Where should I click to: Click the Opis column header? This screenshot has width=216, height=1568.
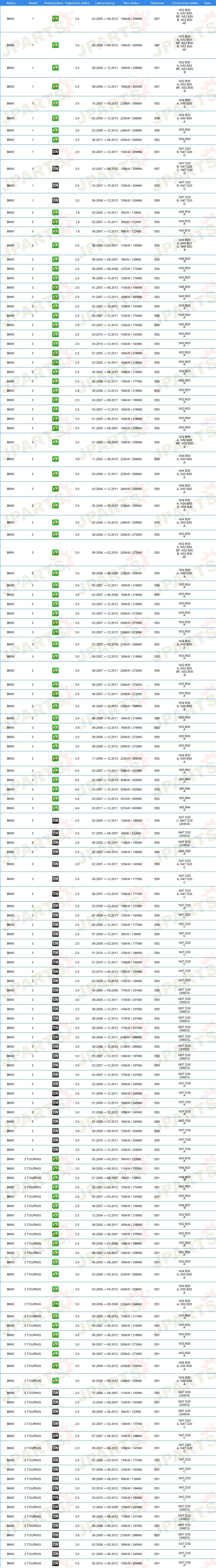click(207, 3)
